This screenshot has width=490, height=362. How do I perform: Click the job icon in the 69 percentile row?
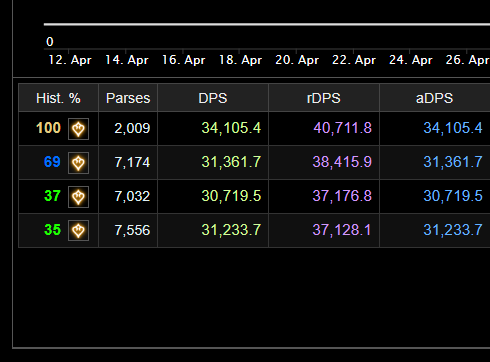tap(78, 163)
